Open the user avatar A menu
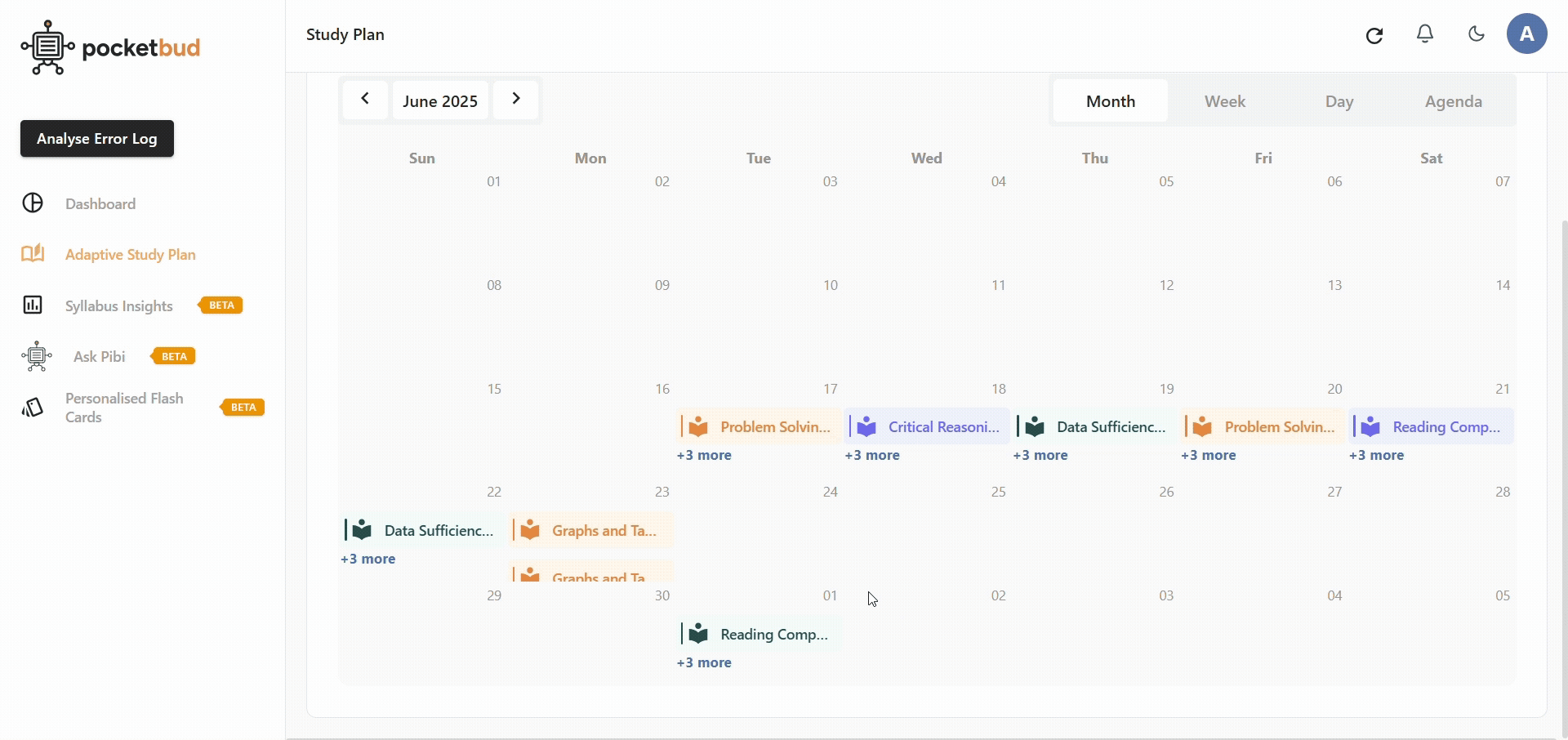 1526,34
